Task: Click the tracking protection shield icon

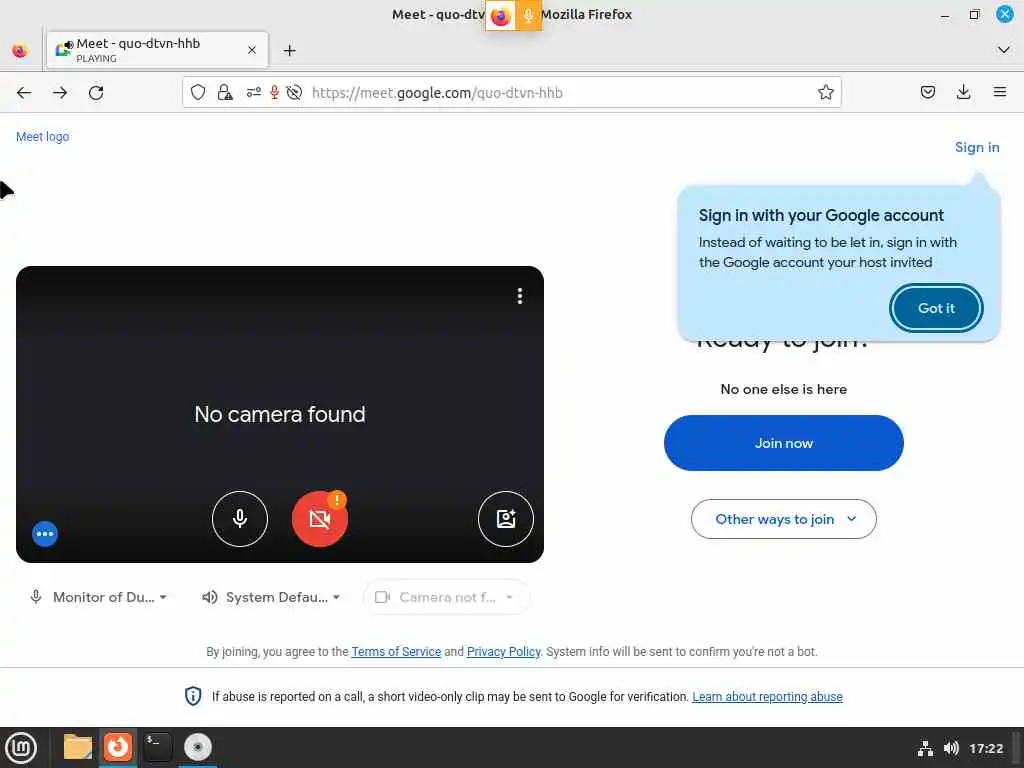Action: [198, 92]
